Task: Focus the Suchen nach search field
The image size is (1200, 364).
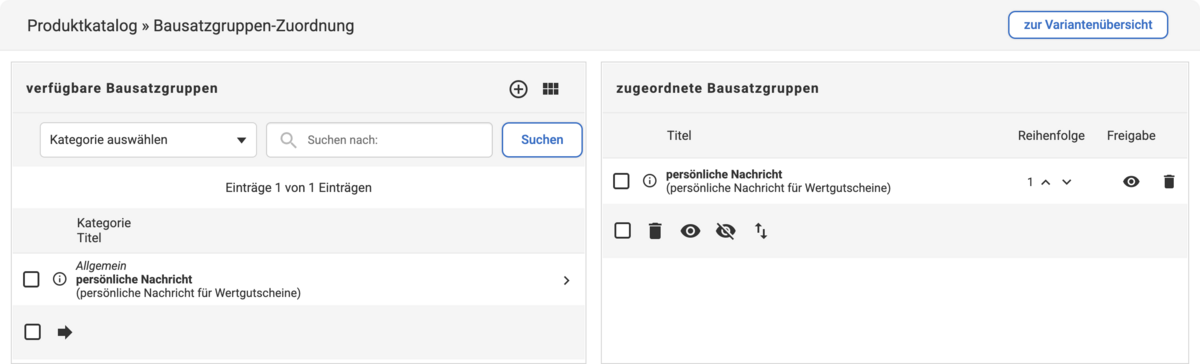Action: click(379, 140)
